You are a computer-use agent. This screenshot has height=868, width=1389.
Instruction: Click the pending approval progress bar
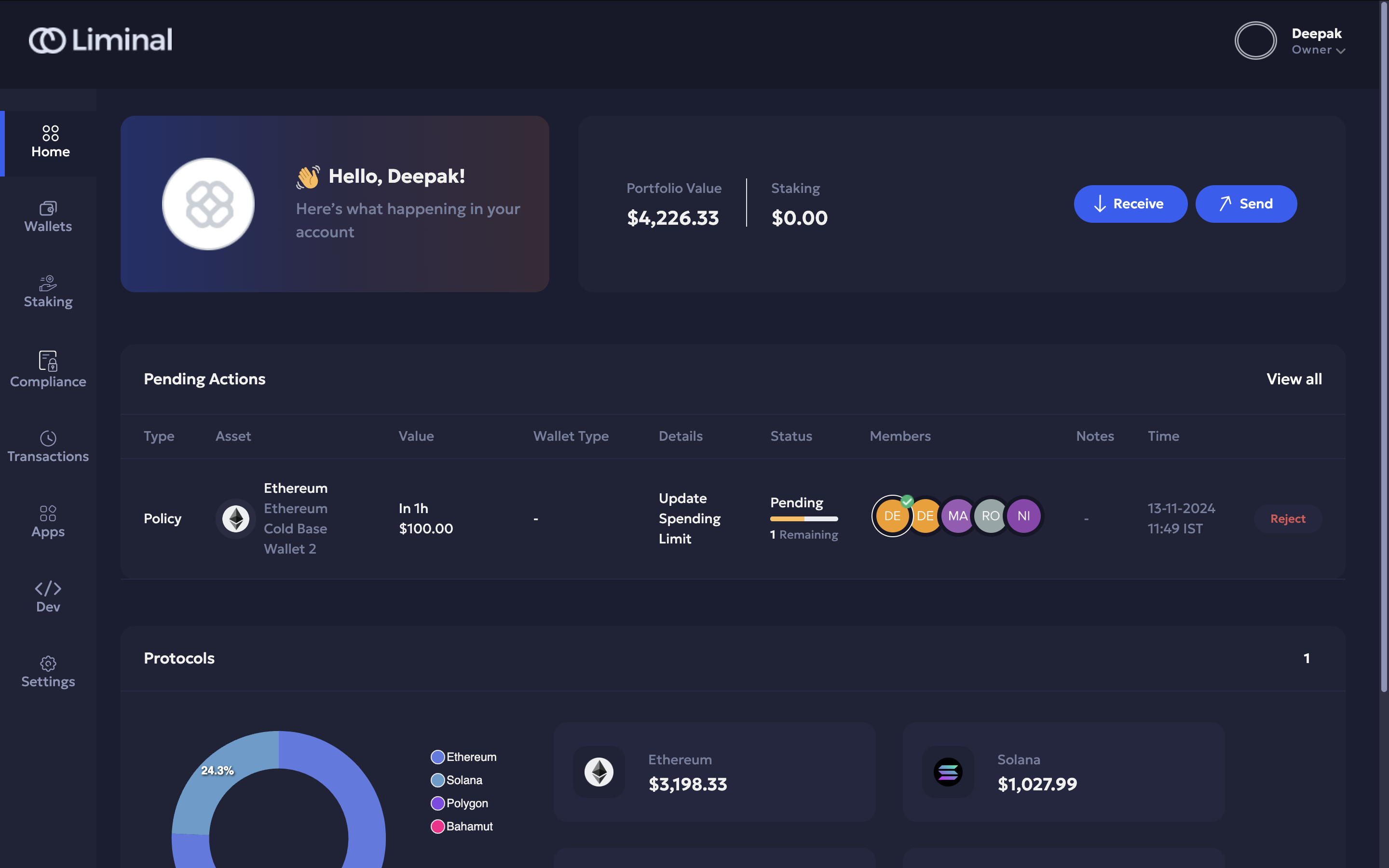click(803, 519)
